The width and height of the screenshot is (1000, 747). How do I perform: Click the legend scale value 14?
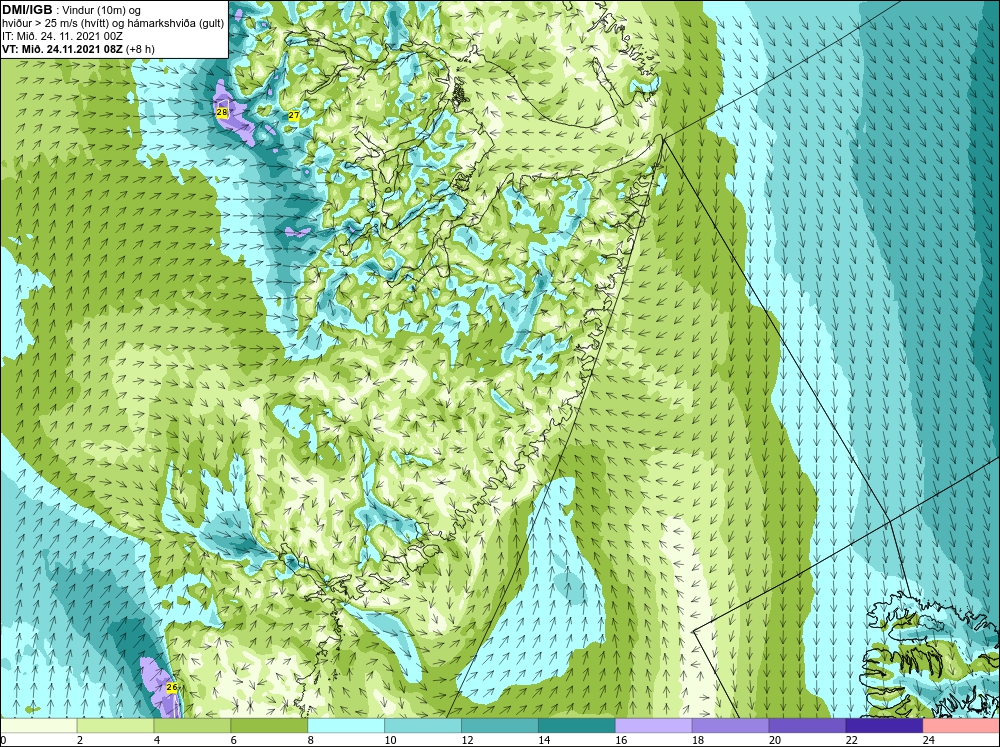click(x=544, y=740)
